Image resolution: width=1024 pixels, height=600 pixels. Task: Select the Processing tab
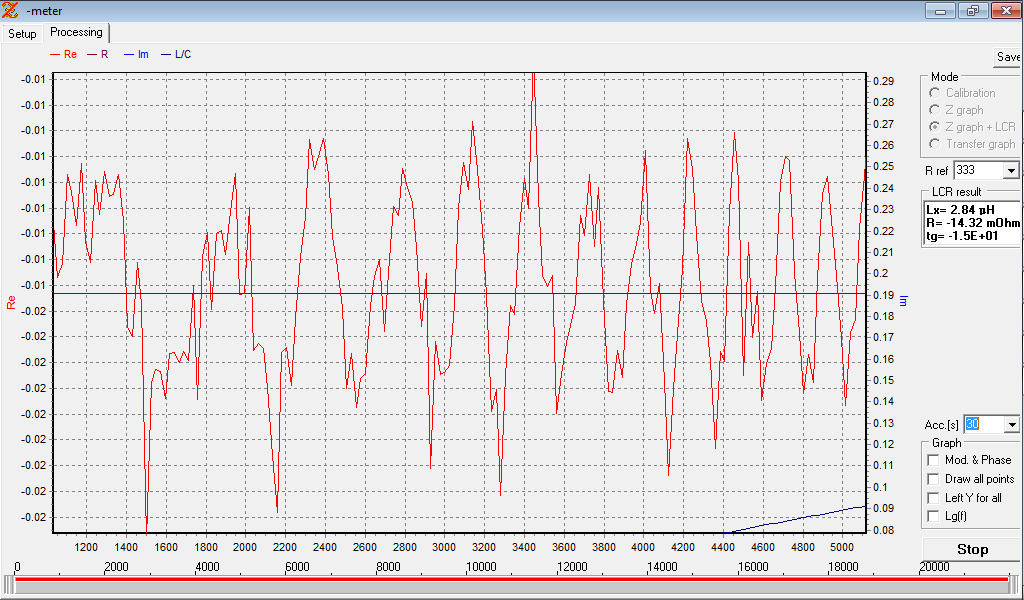click(x=76, y=32)
